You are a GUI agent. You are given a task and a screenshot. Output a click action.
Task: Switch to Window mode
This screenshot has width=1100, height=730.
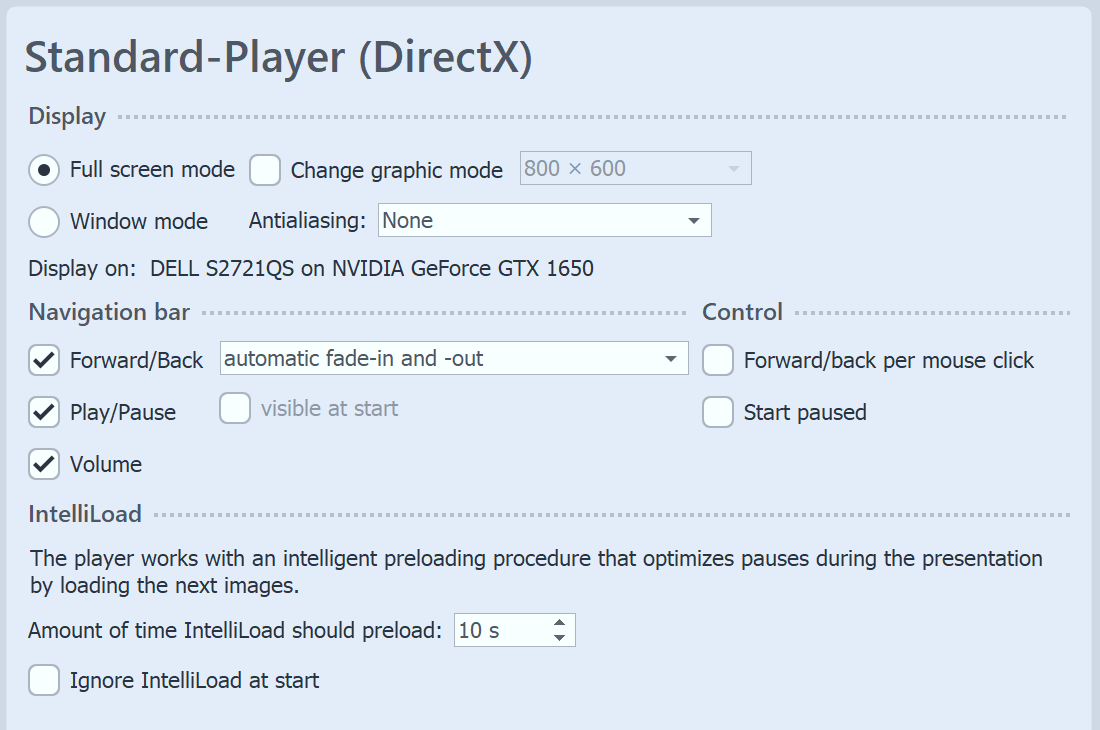coord(42,221)
